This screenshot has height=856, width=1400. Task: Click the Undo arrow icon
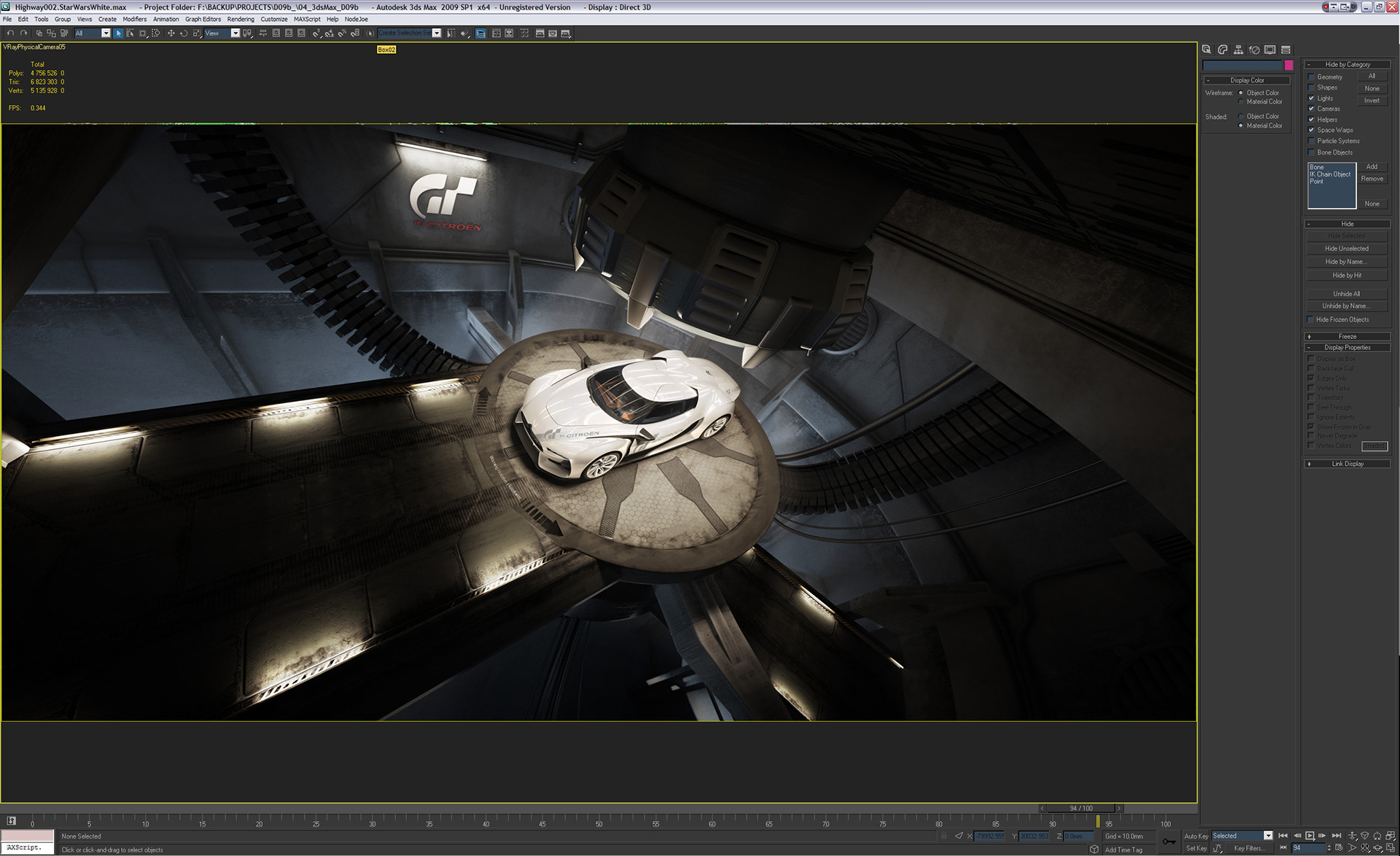(x=10, y=34)
